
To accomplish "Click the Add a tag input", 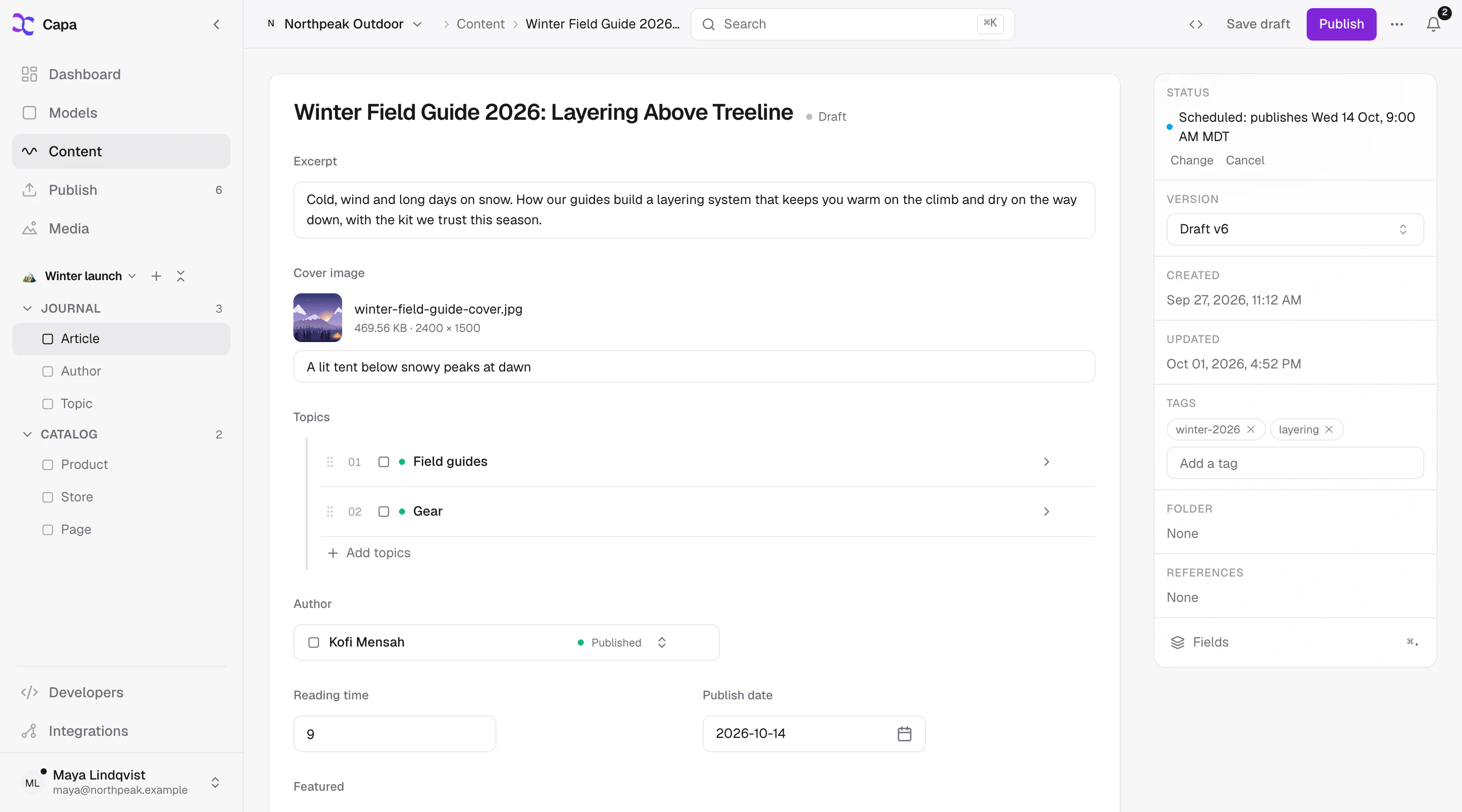I will pos(1294,463).
